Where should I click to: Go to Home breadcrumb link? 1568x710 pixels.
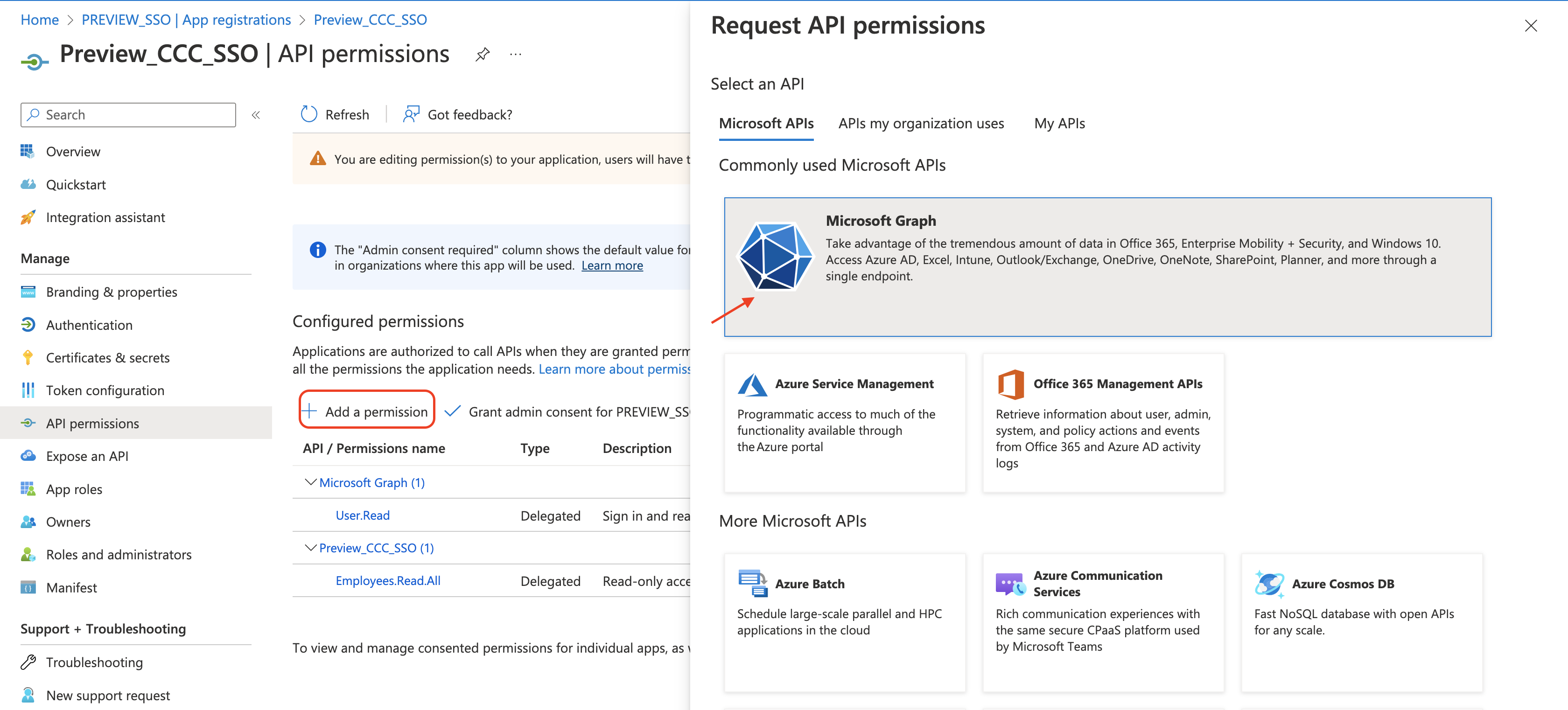click(40, 20)
